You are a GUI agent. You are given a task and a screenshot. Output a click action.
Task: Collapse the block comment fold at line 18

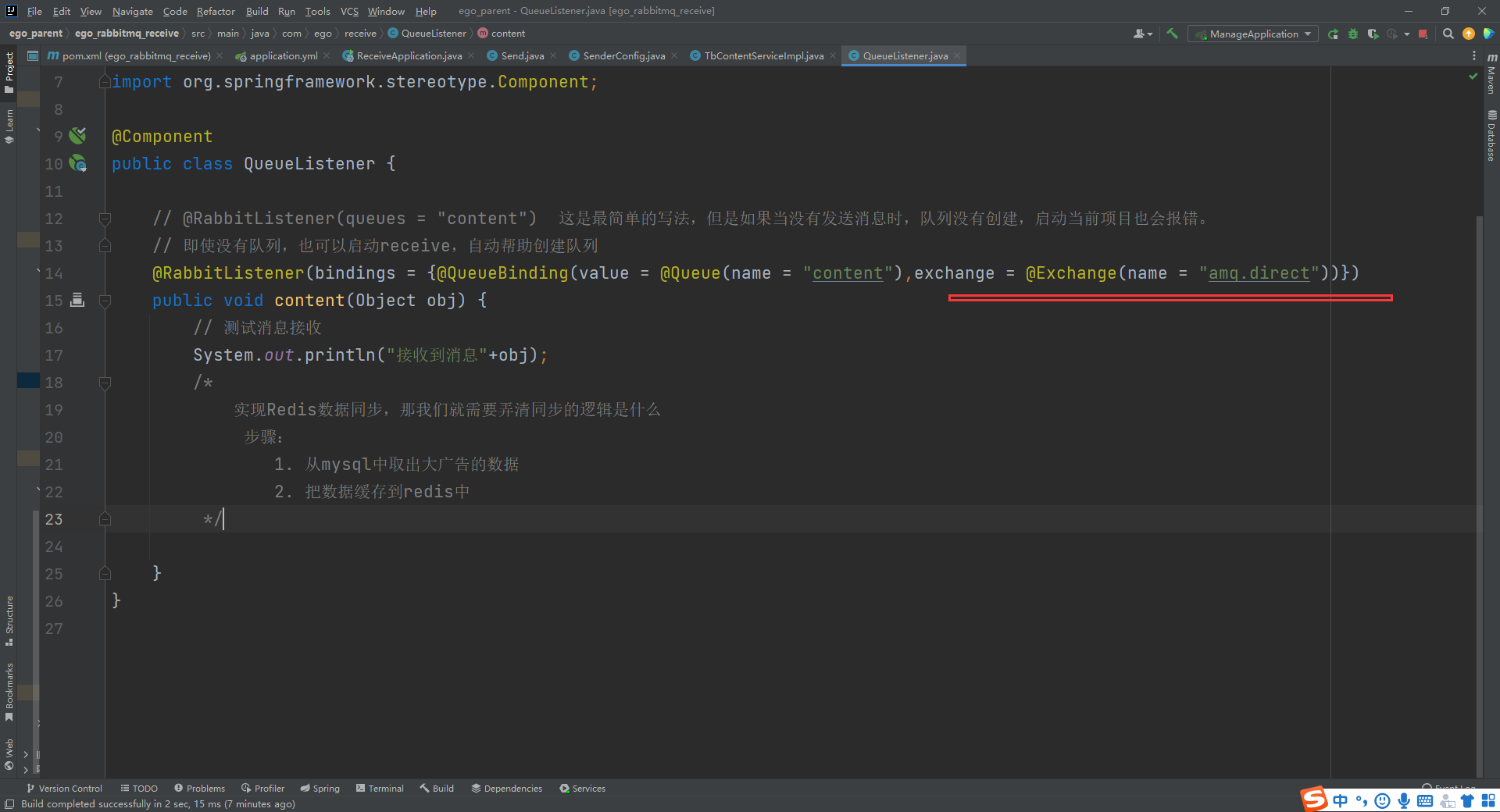click(x=105, y=383)
